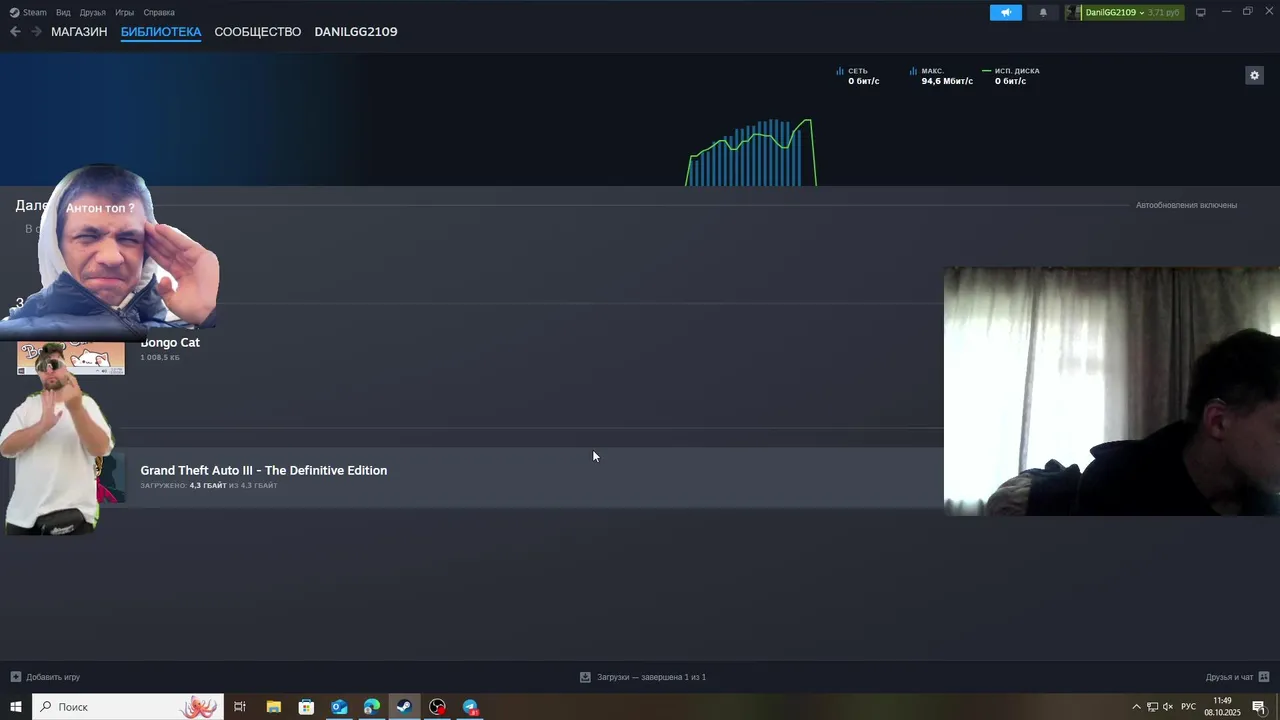Open Telegram from the taskbar
The height and width of the screenshot is (720, 1280).
point(470,707)
